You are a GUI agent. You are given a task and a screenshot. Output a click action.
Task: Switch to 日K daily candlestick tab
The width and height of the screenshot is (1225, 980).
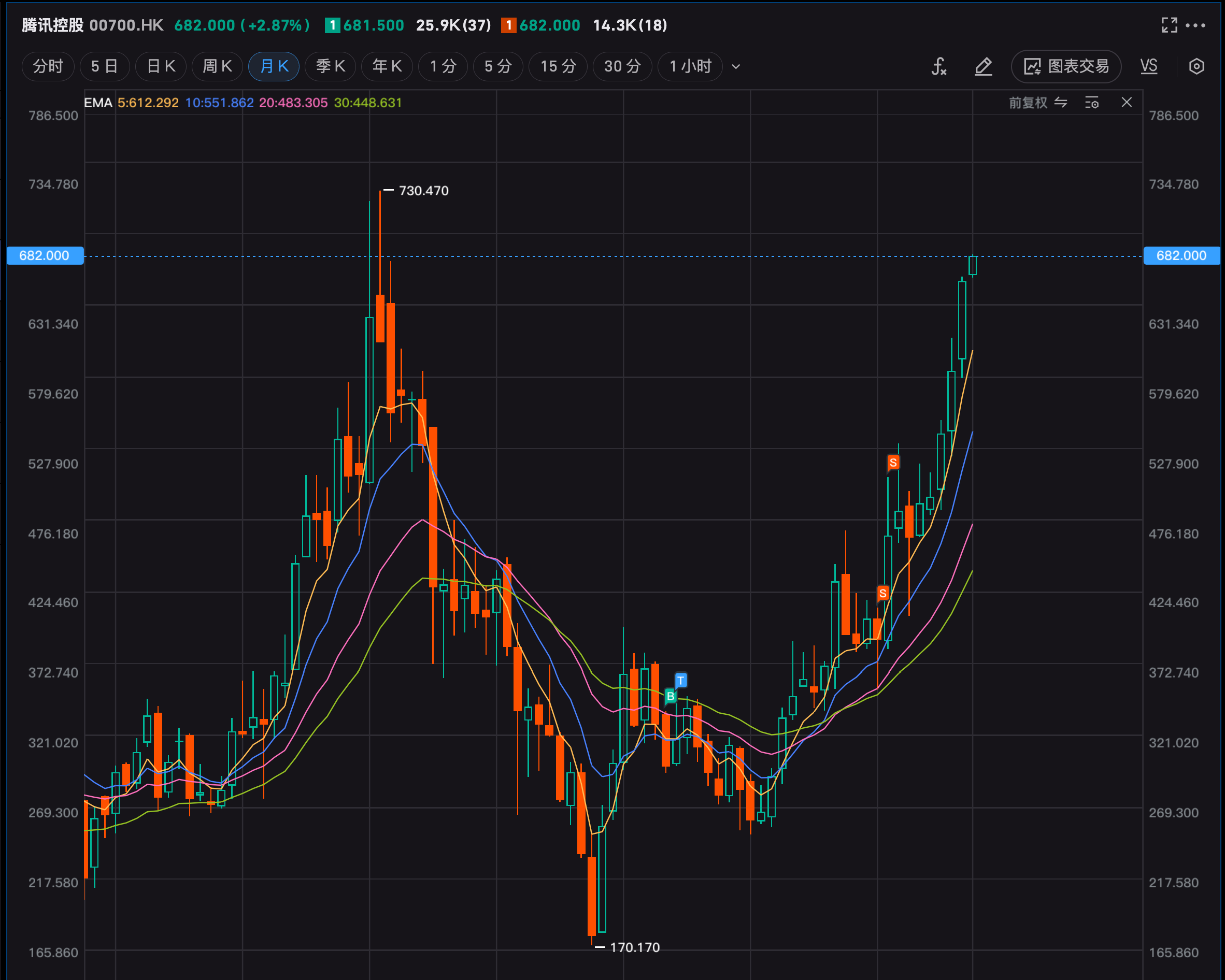(161, 66)
